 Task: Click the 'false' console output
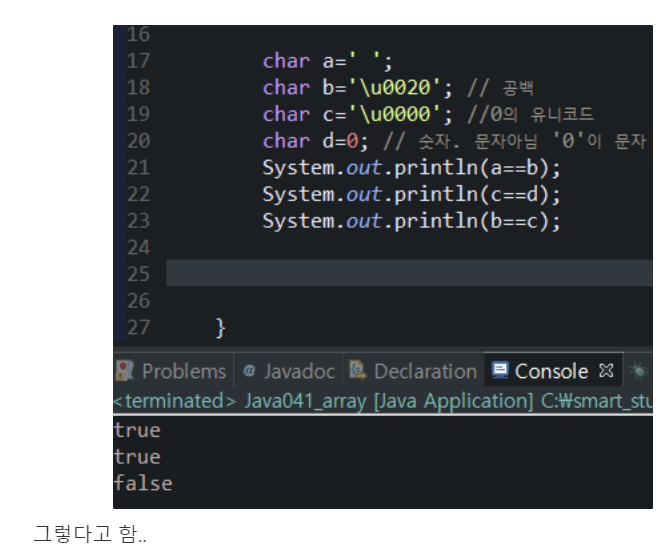143,483
